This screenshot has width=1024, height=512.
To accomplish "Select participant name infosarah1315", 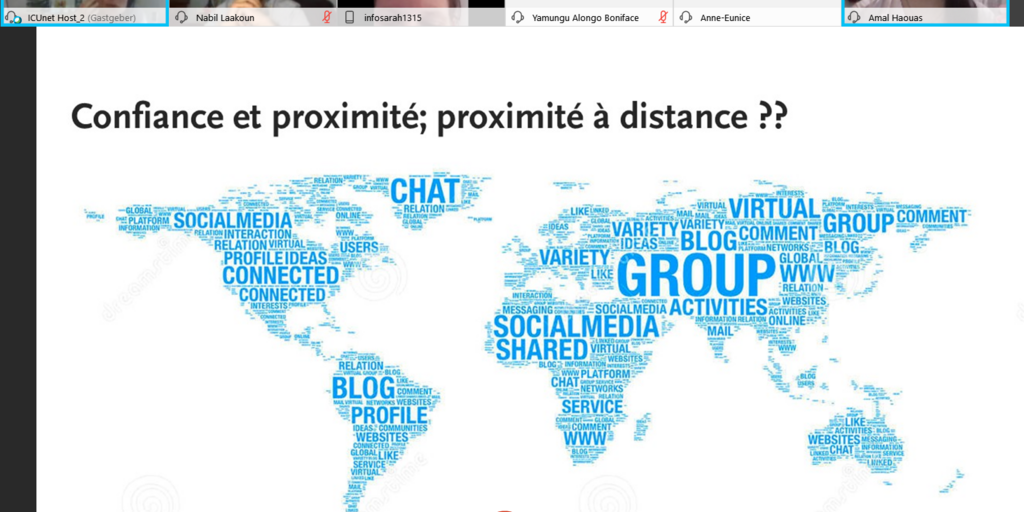I will point(394,18).
